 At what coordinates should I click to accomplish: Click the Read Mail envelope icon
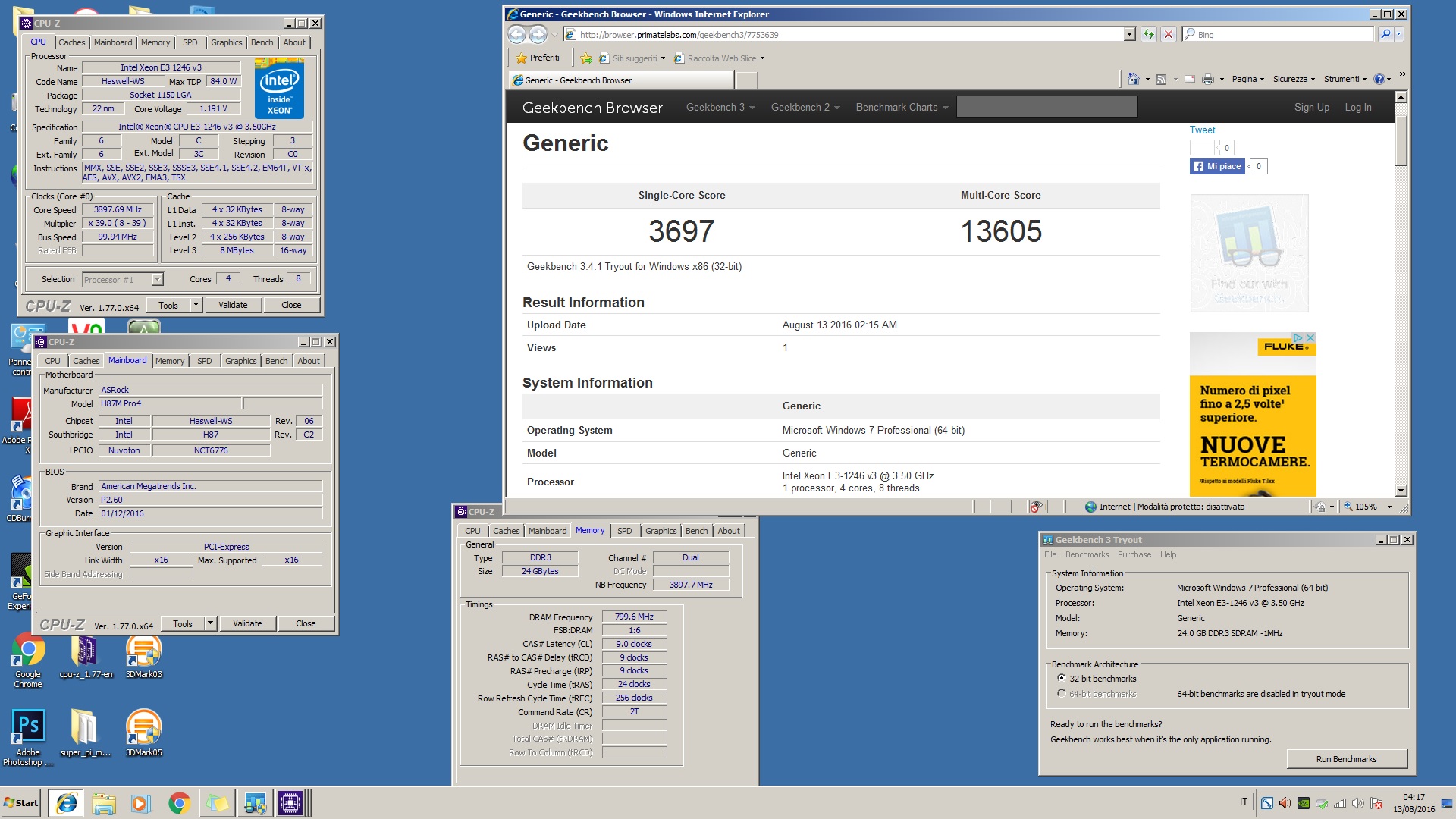[1189, 79]
